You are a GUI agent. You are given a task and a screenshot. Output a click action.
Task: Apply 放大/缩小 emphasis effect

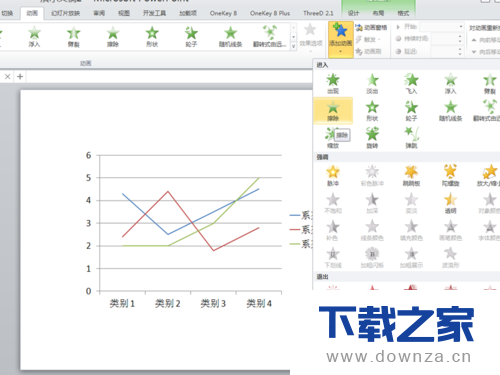click(489, 176)
